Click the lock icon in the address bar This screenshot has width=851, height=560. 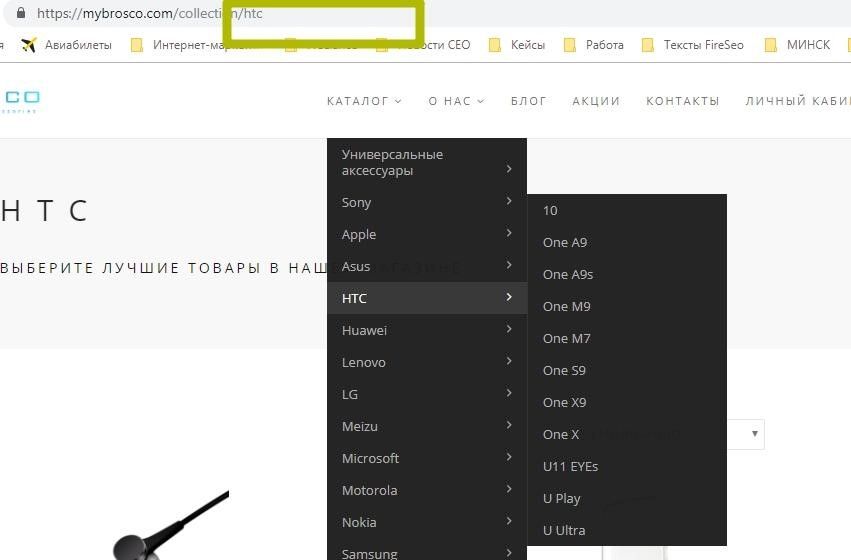click(20, 14)
